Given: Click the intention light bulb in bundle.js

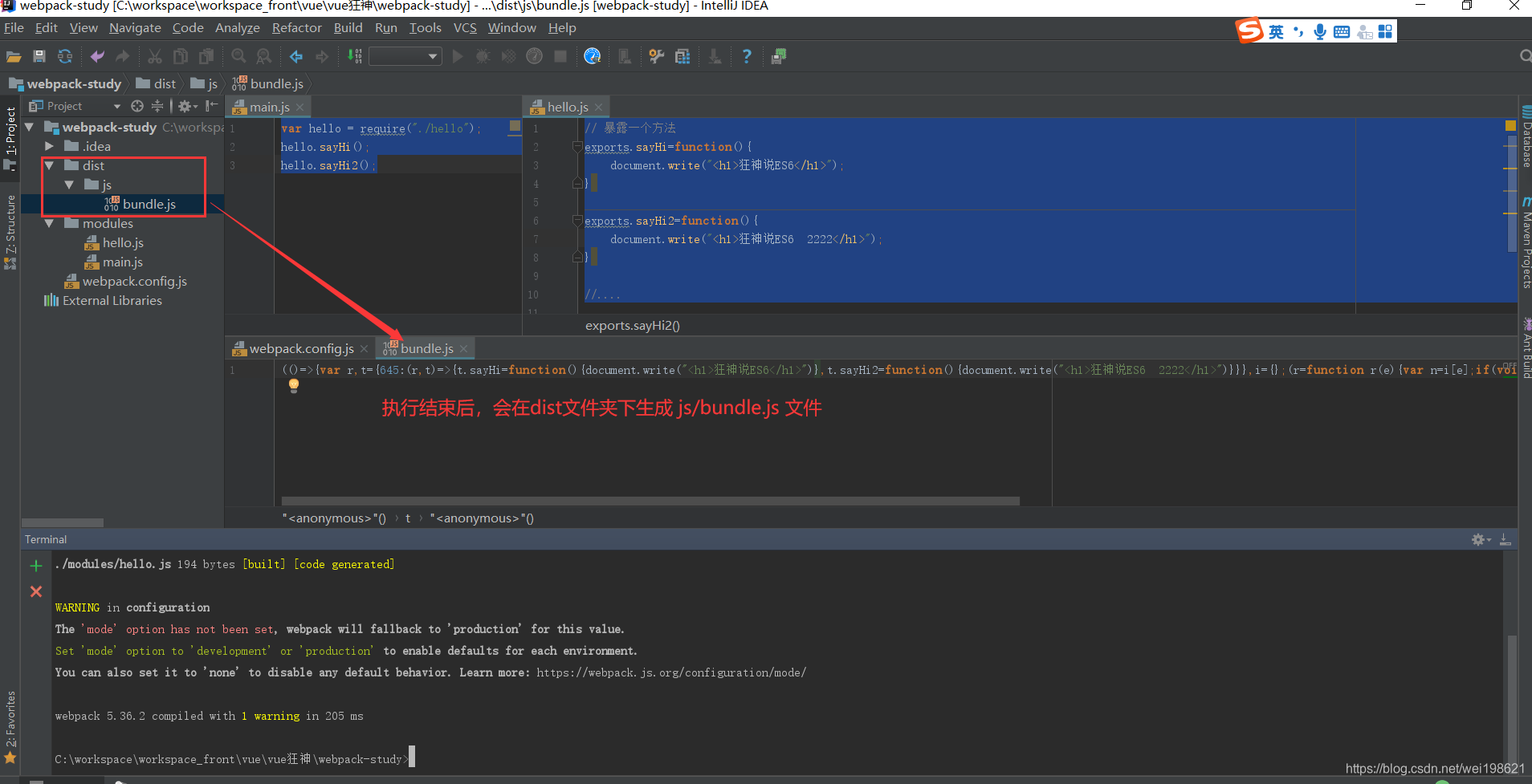Looking at the screenshot, I should pos(294,385).
